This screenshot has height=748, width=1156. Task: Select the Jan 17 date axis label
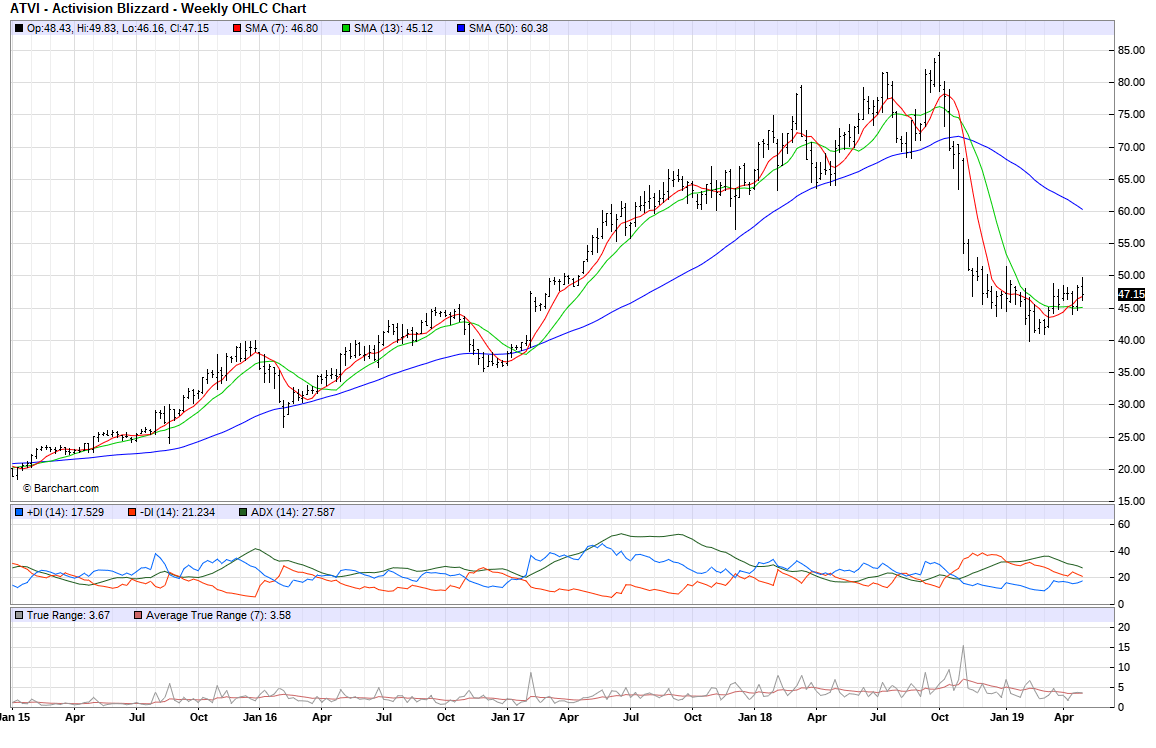tap(508, 717)
